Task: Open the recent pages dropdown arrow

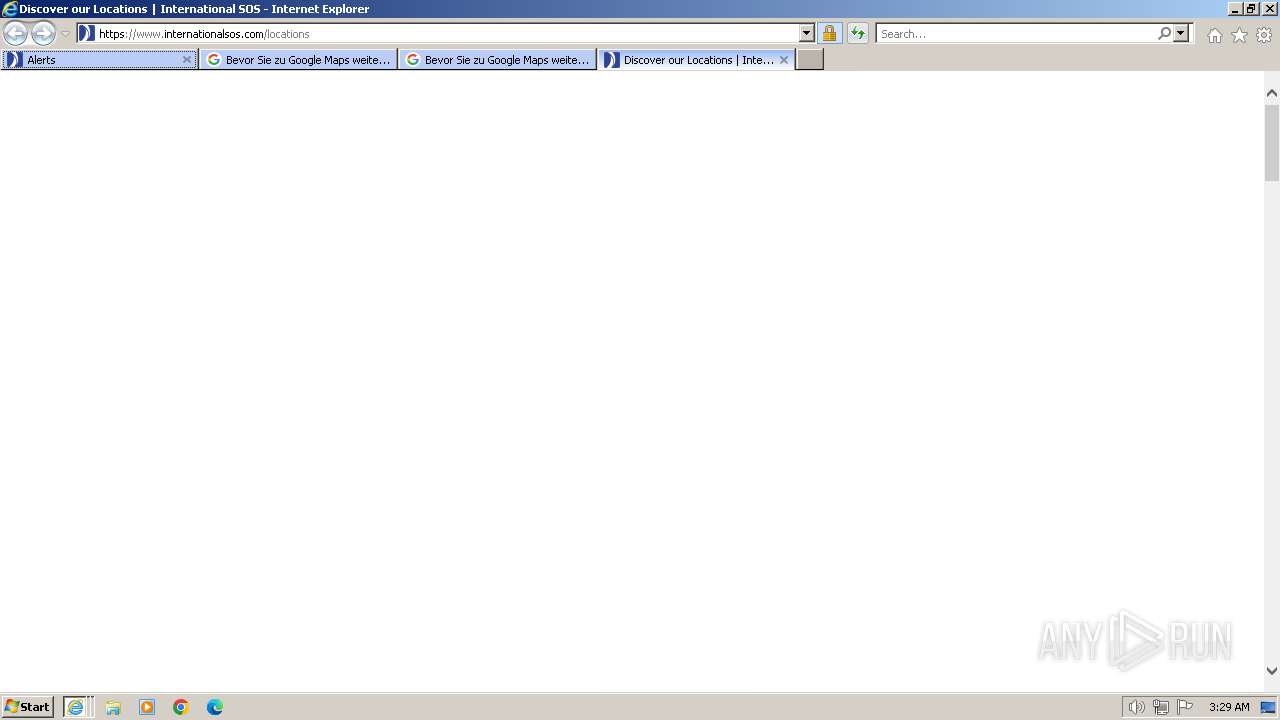Action: [x=65, y=34]
